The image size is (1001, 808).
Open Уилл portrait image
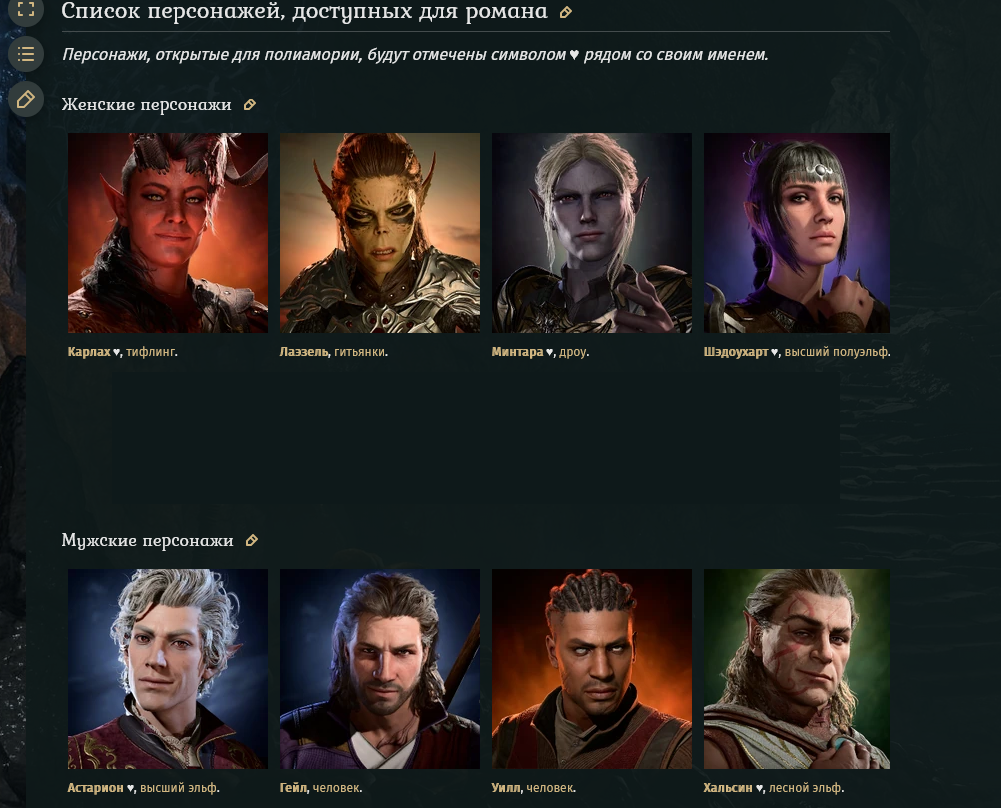coord(592,669)
